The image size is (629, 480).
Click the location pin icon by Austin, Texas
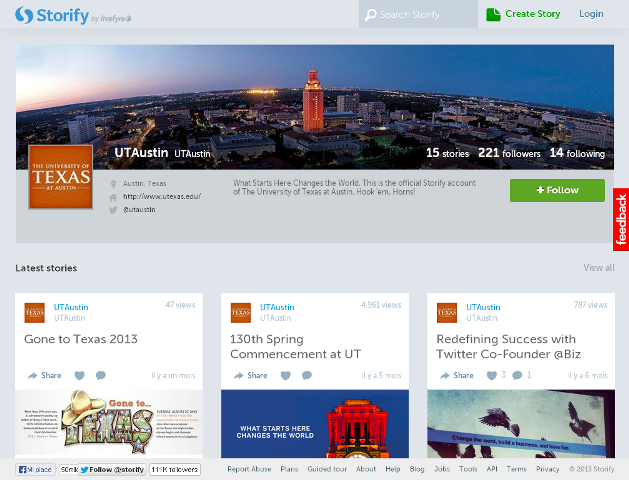tap(114, 184)
